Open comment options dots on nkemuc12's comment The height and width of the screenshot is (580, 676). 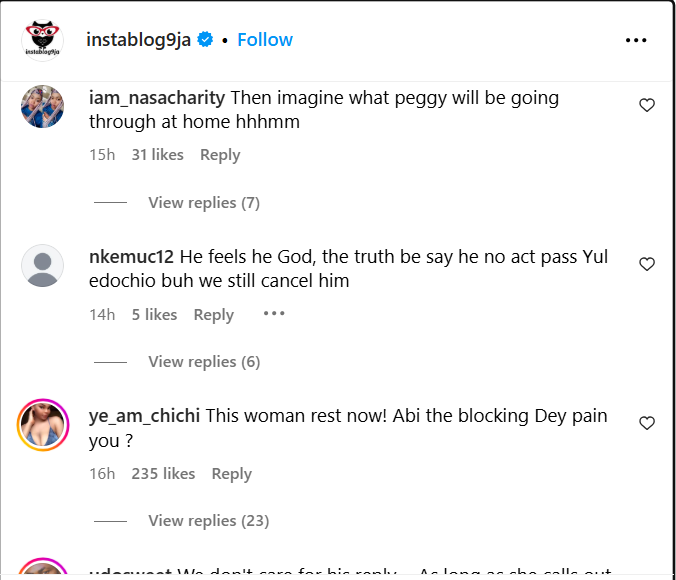click(x=274, y=314)
